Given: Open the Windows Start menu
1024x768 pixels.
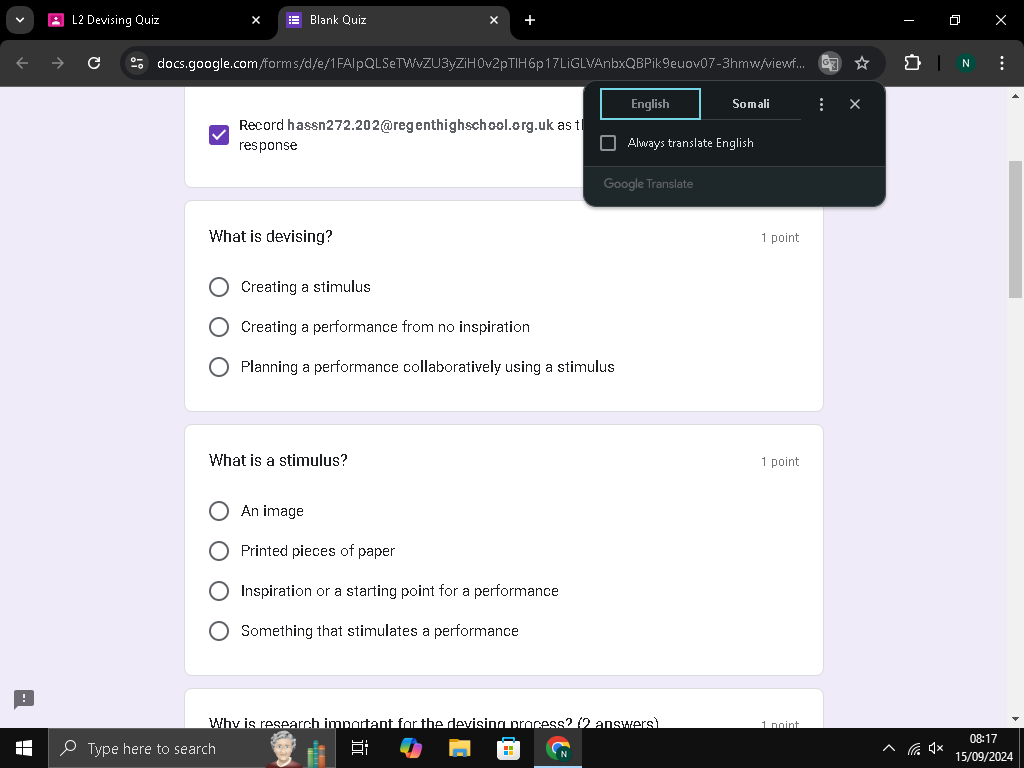Looking at the screenshot, I should (24, 748).
